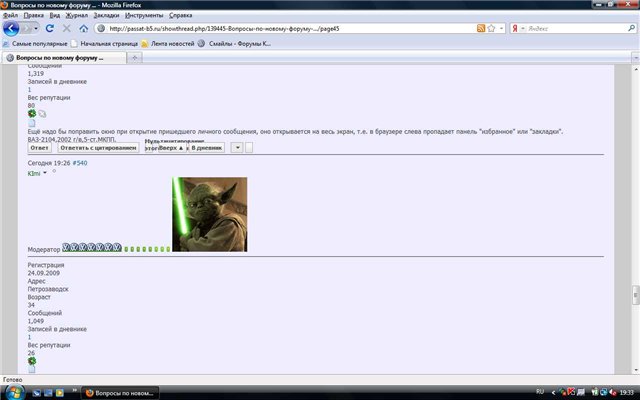640x400 pixels.
Task: Open post number #540 link
Action: point(80,162)
